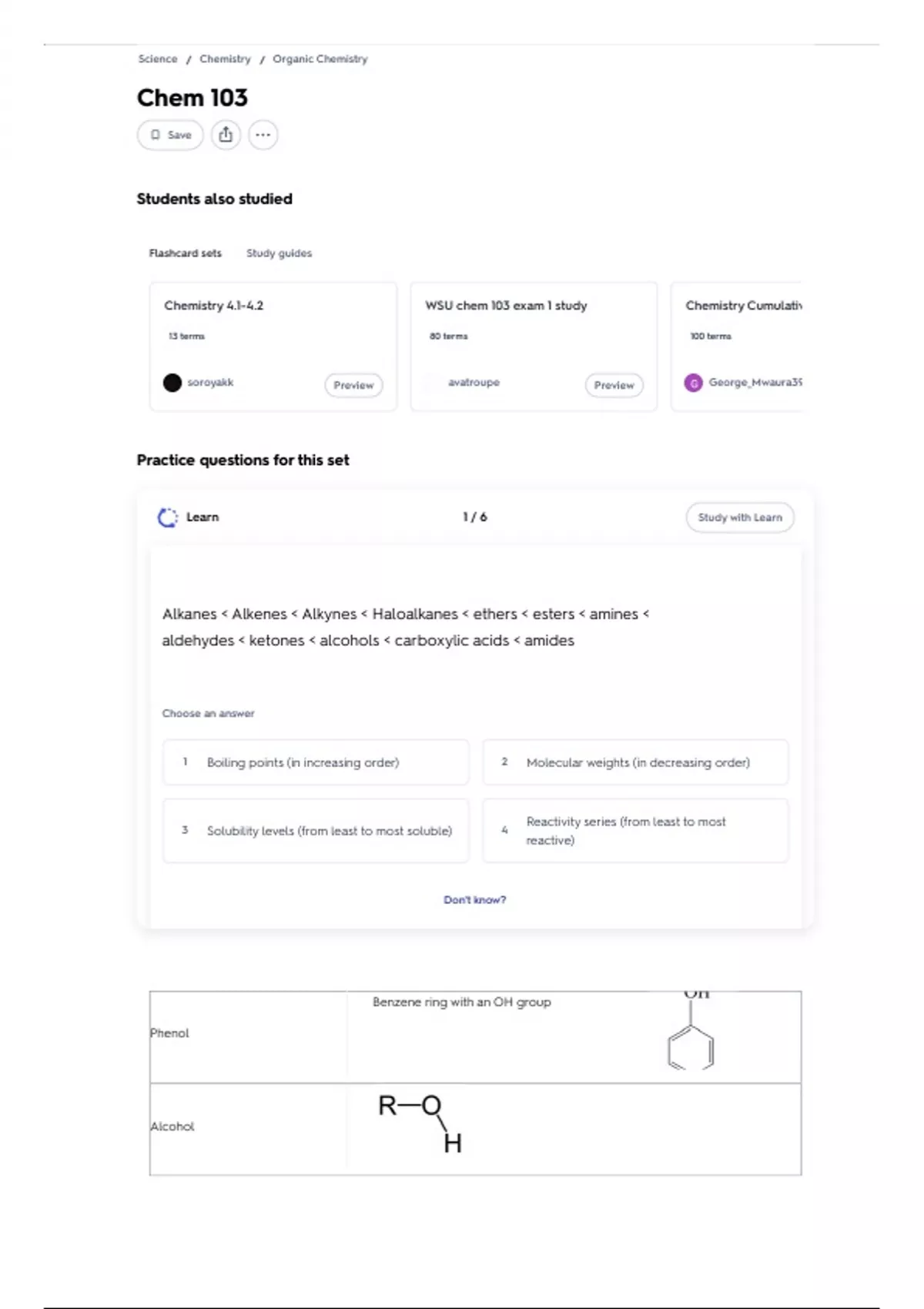Choose answer Molecular weights in decreasing order

pos(635,762)
